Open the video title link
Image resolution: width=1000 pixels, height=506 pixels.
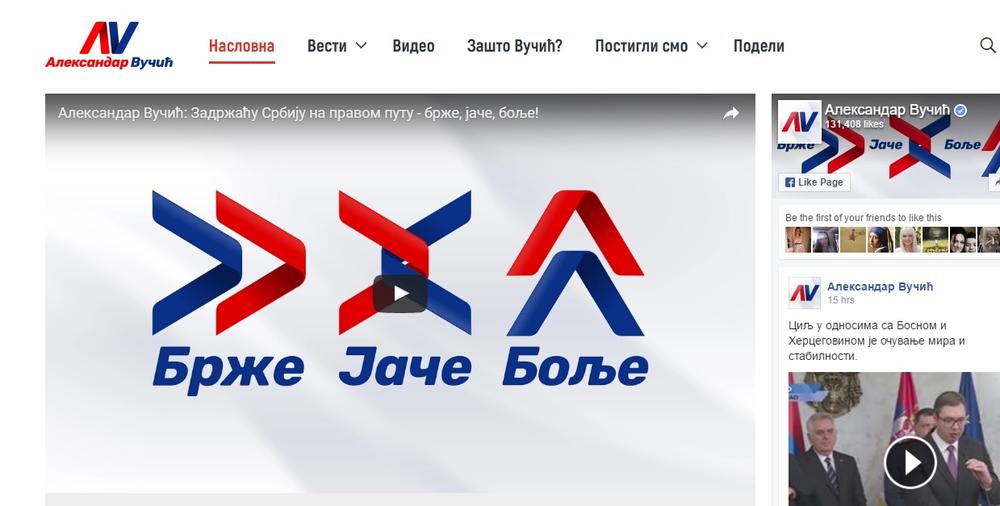click(298, 113)
